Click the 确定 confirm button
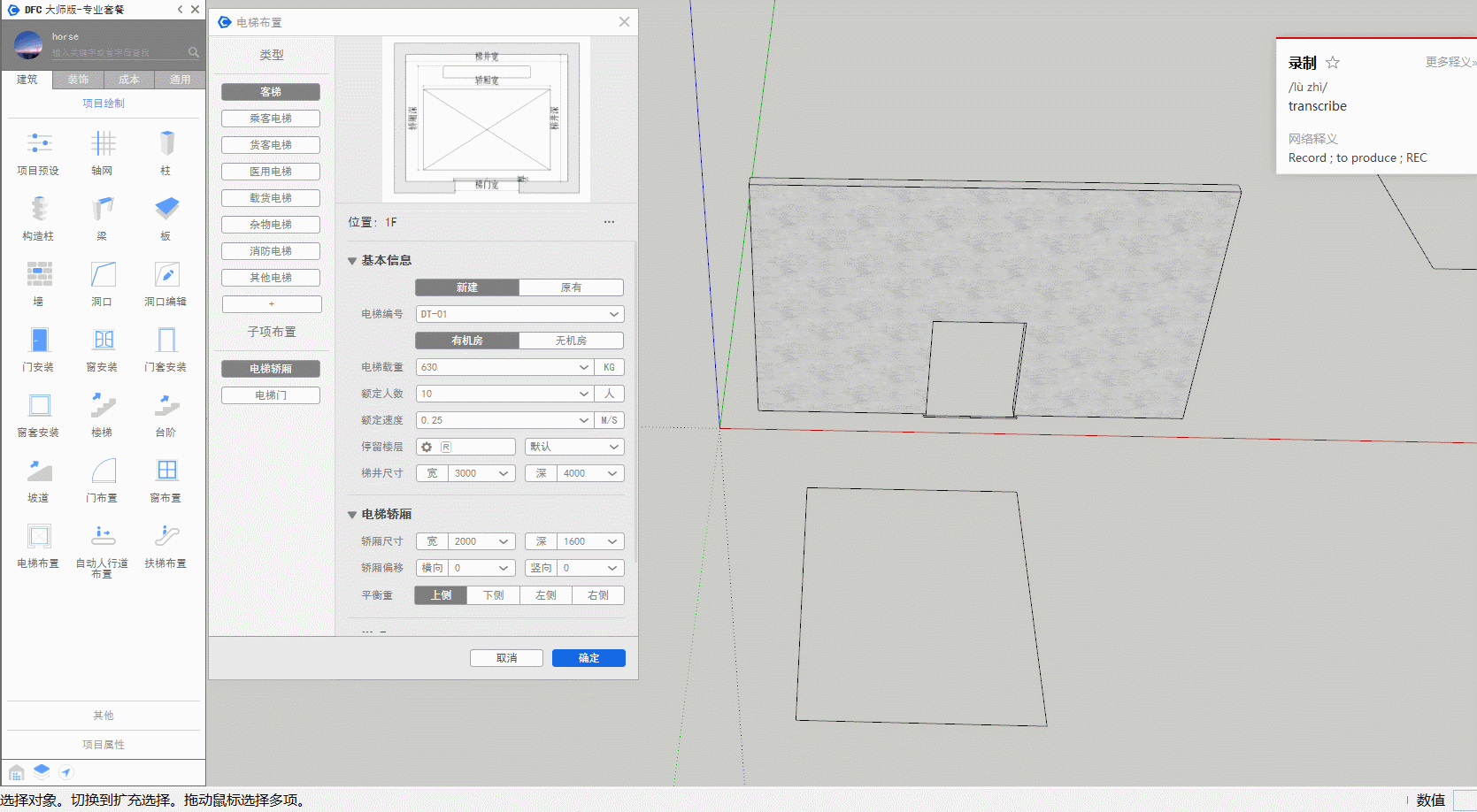The image size is (1477, 812). [x=588, y=658]
